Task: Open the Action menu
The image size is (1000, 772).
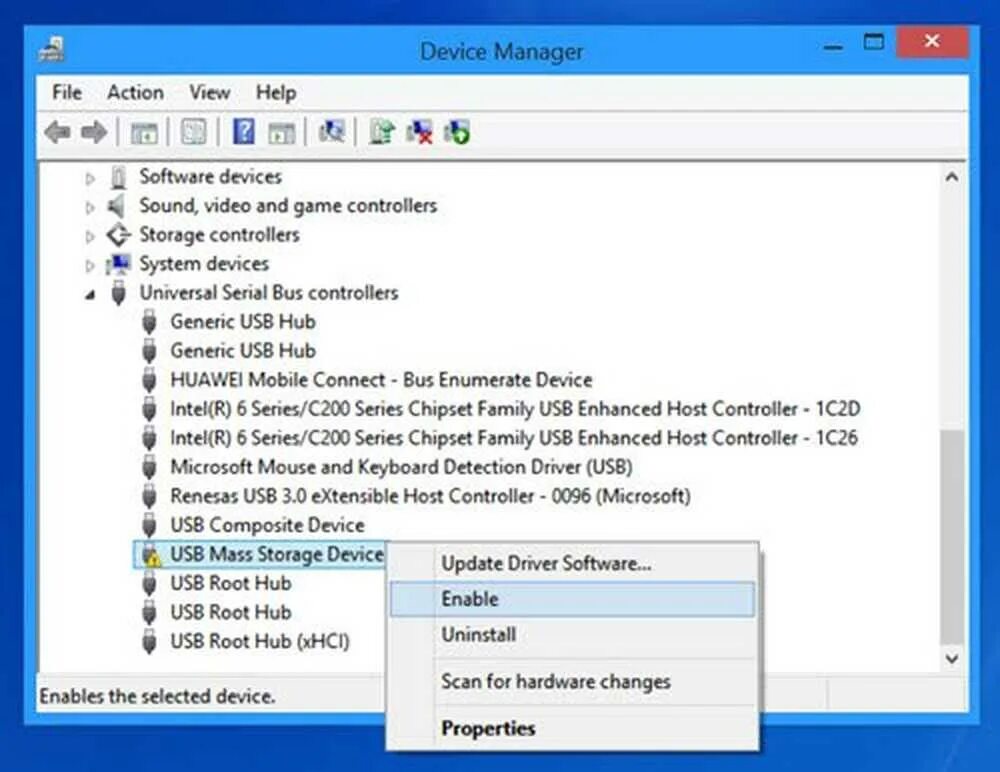Action: tap(135, 93)
